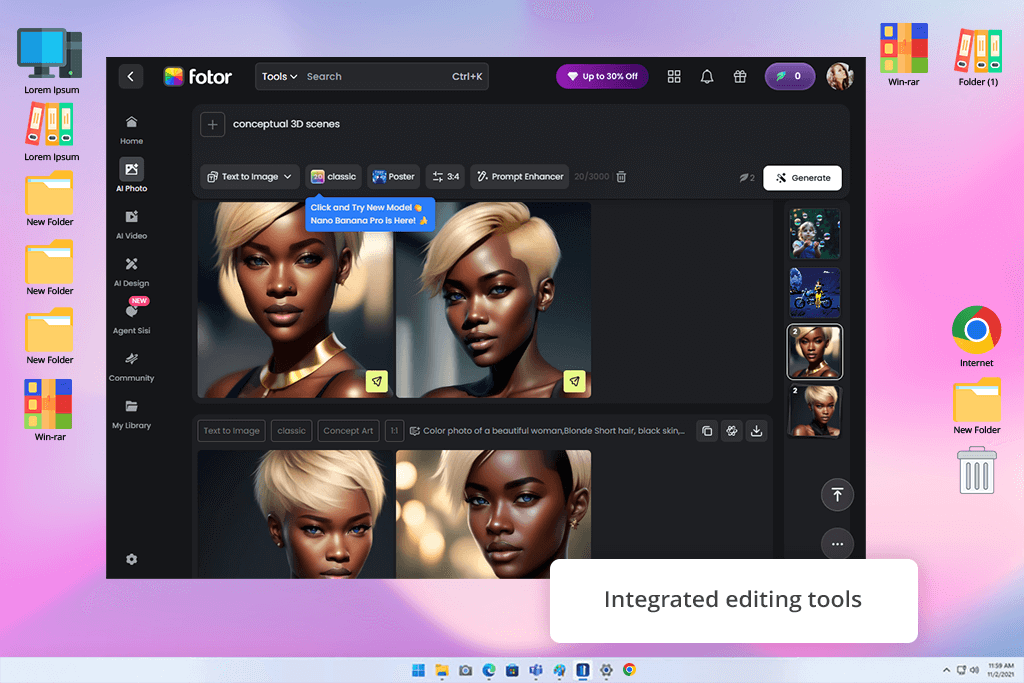Show hidden tray icons with the taskbar chevron
Image resolution: width=1024 pixels, height=683 pixels.
pos(946,670)
